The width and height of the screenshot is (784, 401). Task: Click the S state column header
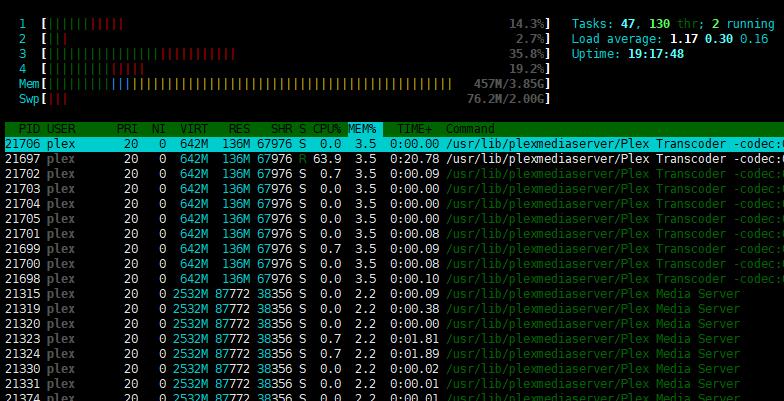click(302, 129)
